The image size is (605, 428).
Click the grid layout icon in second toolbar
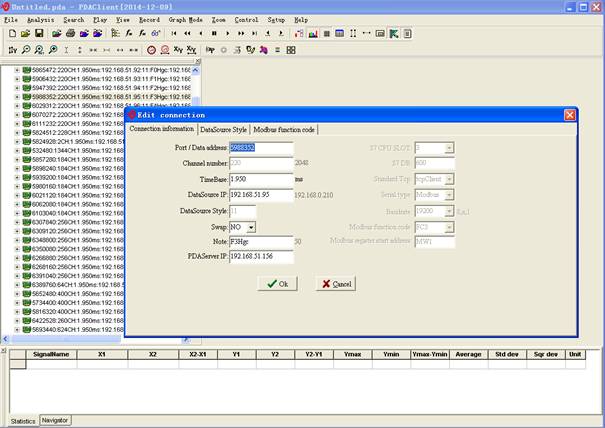click(291, 48)
